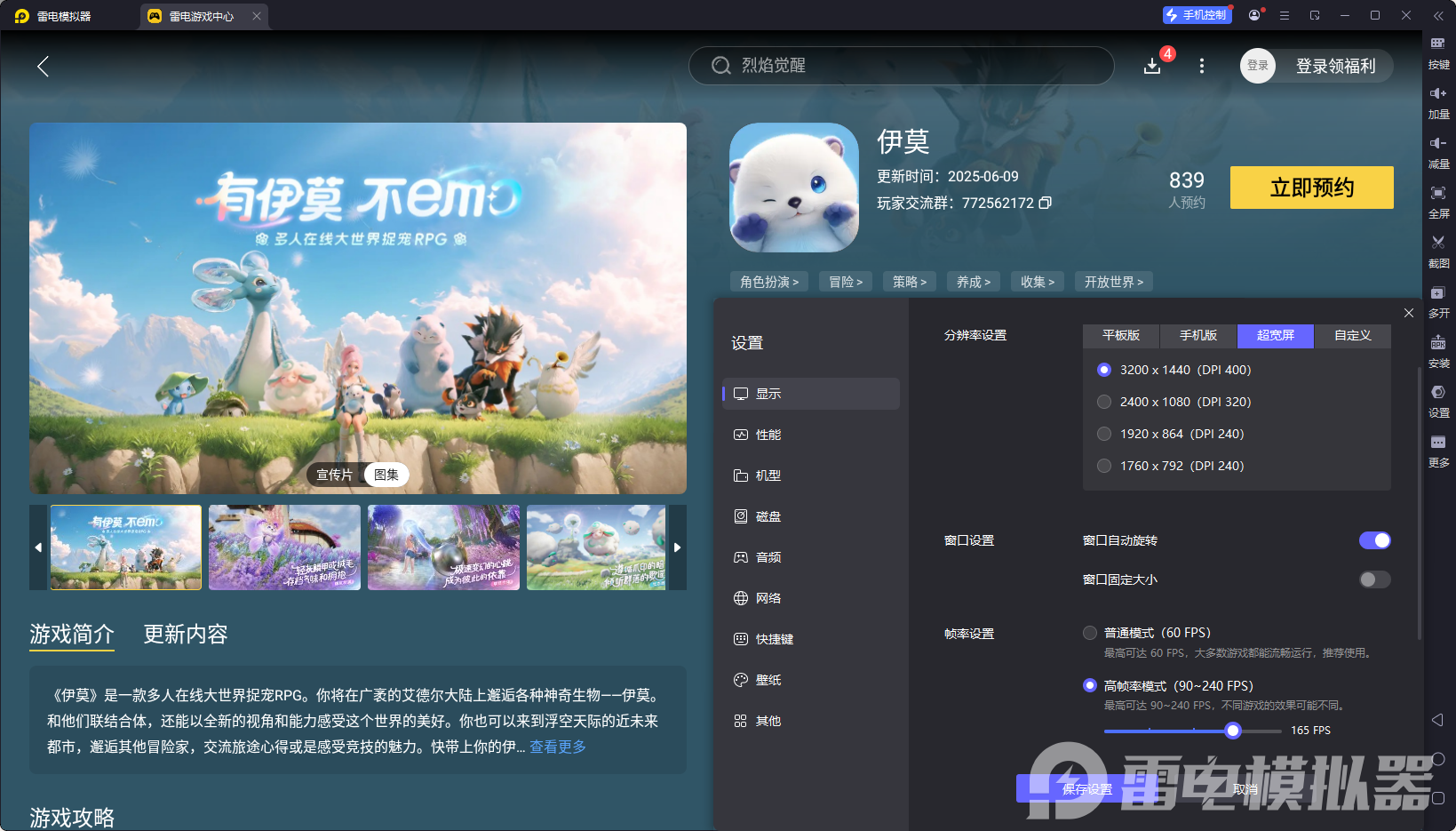This screenshot has height=831, width=1456.
Task: Open the 音频 audio settings section
Action: point(769,557)
